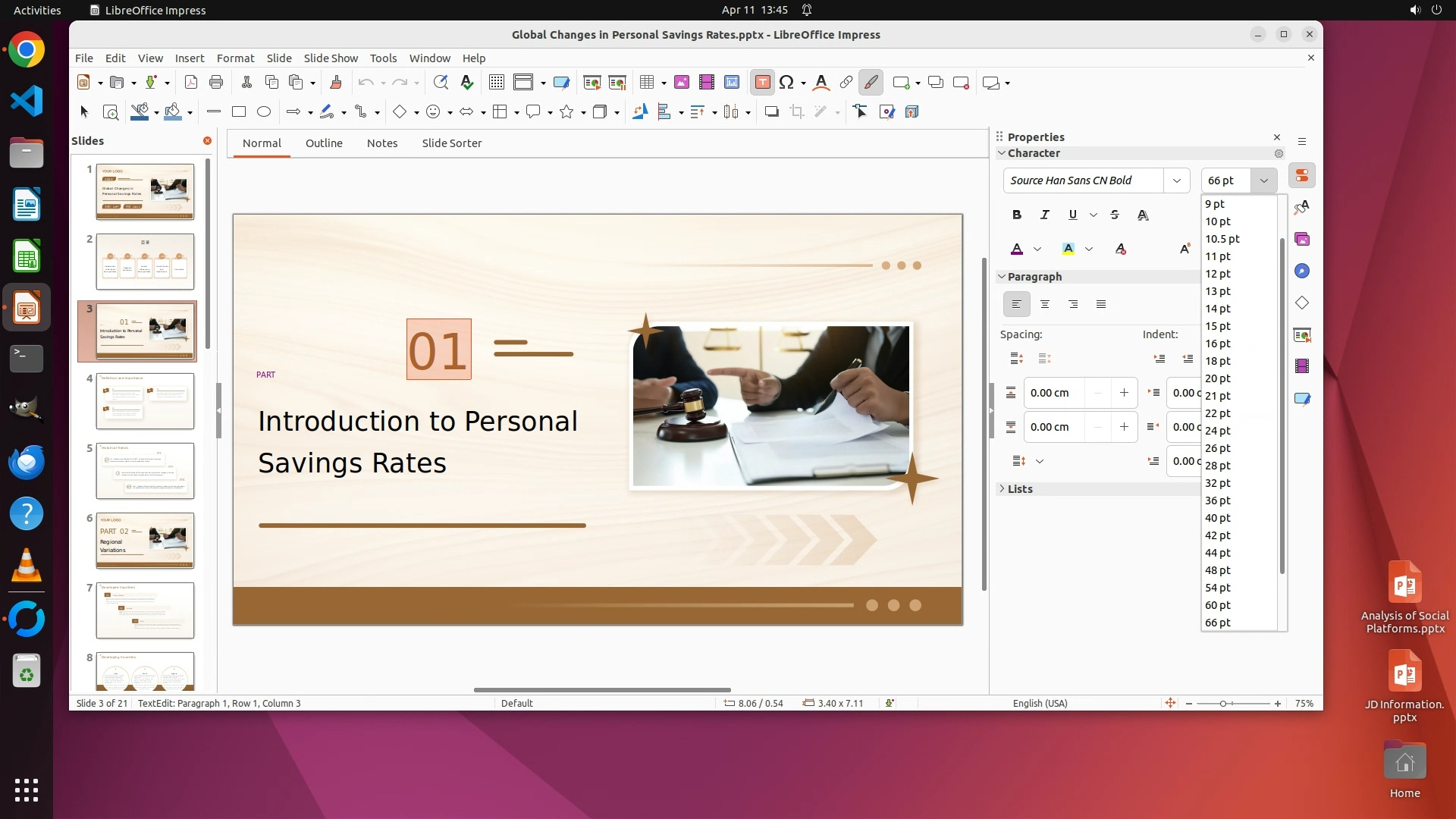Toggle bold formatting in Character panel
The image size is (1456, 819).
[1017, 215]
